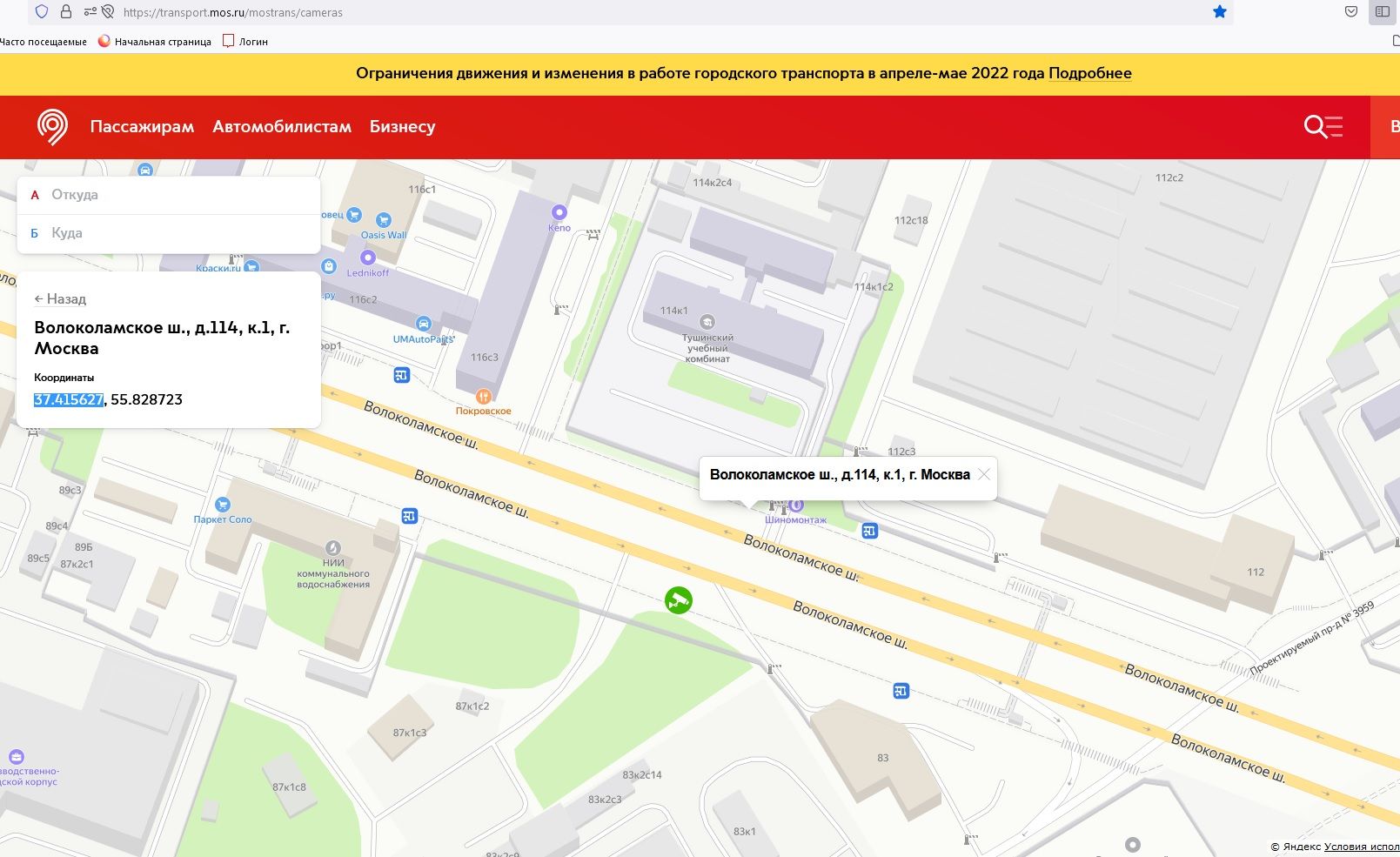Click the Подробнее link in yellow banner
1400x857 pixels.
(1089, 73)
